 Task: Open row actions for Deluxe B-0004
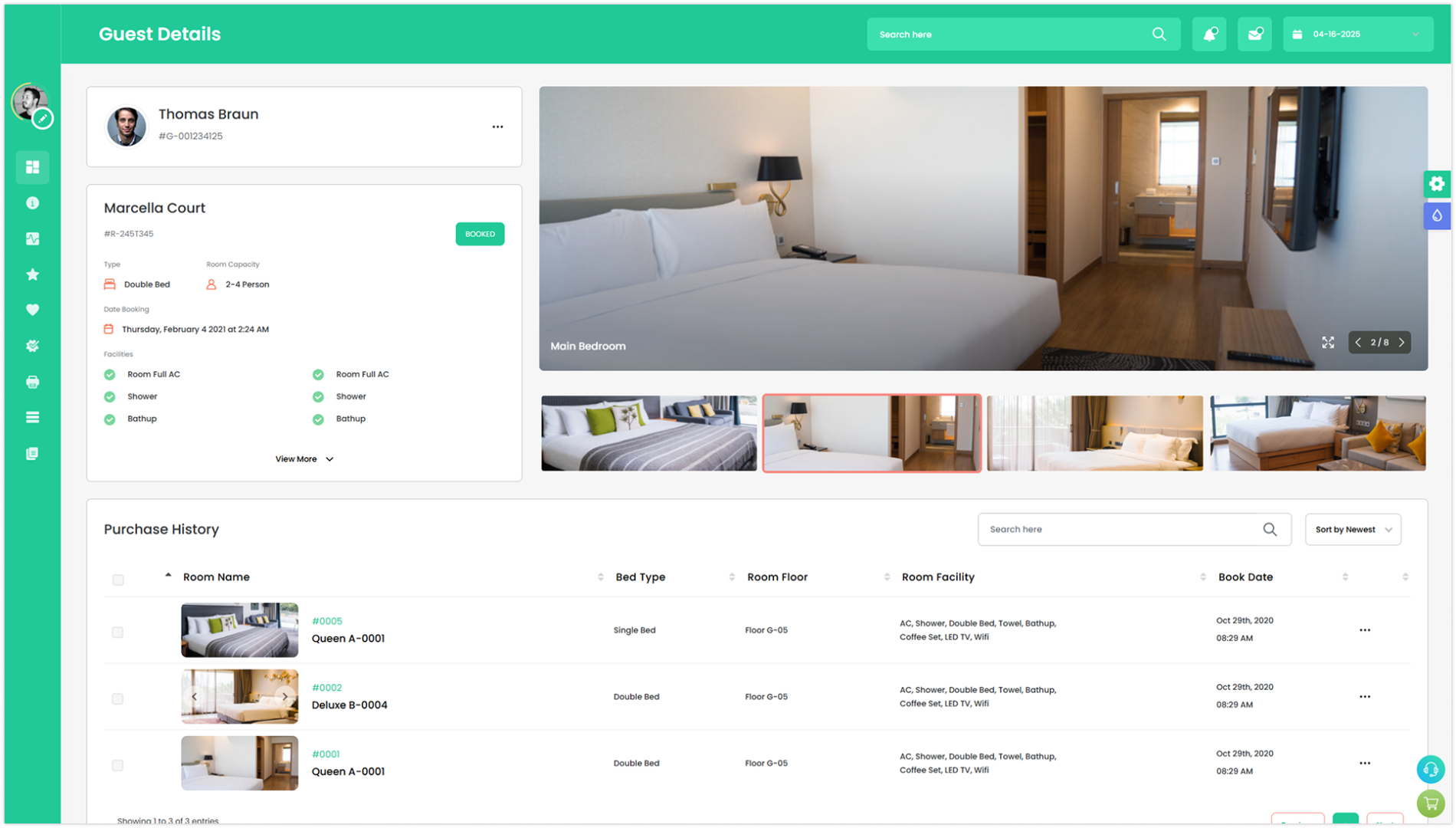point(1365,697)
